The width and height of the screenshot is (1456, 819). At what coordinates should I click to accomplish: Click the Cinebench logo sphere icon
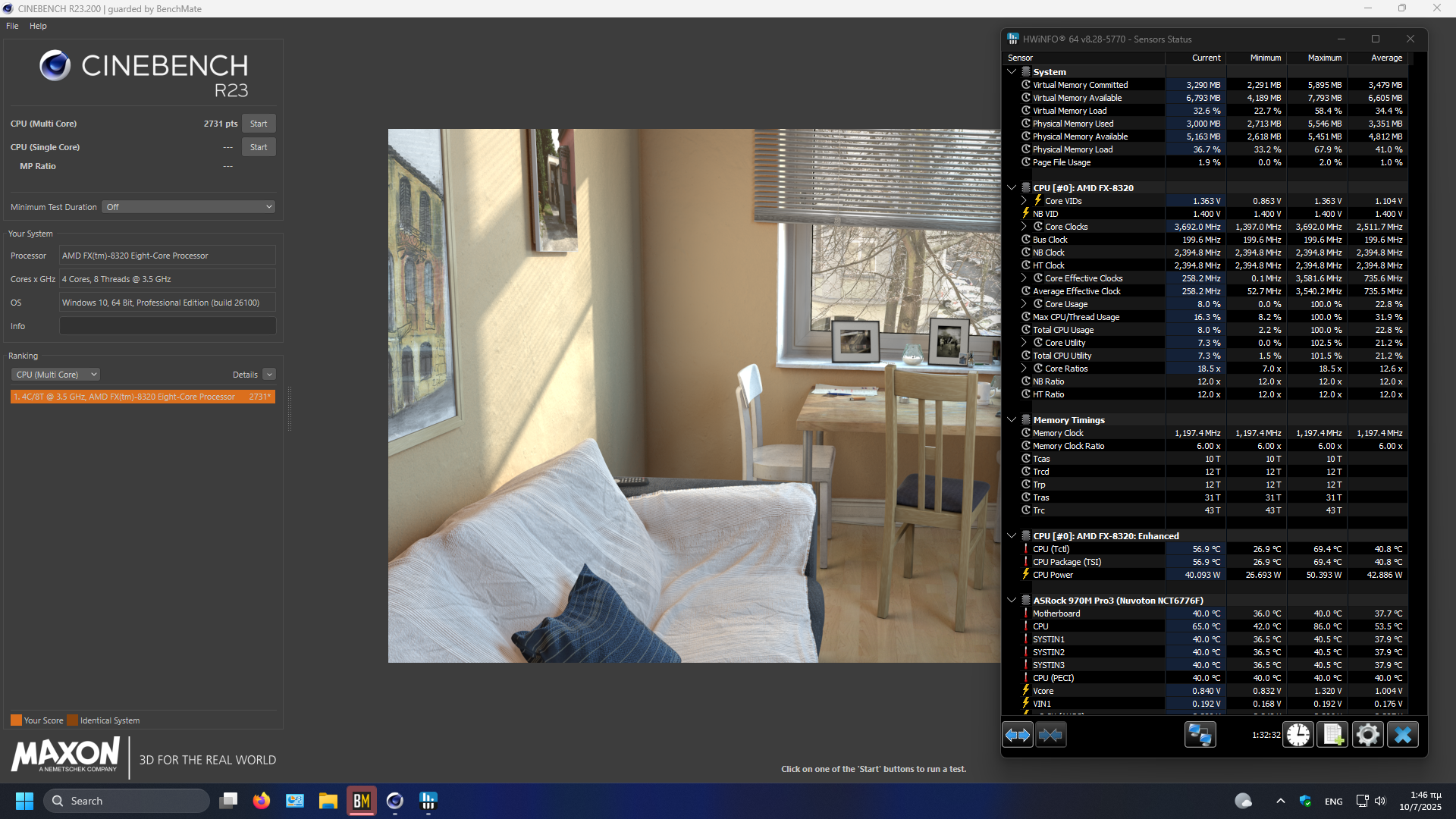point(55,66)
